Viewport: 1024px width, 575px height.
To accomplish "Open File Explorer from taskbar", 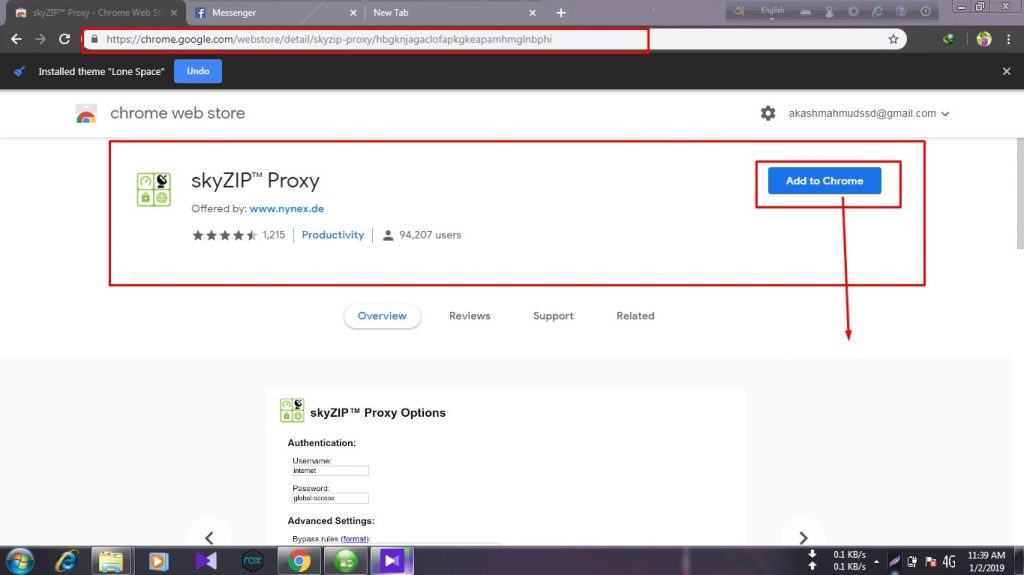I will (112, 561).
